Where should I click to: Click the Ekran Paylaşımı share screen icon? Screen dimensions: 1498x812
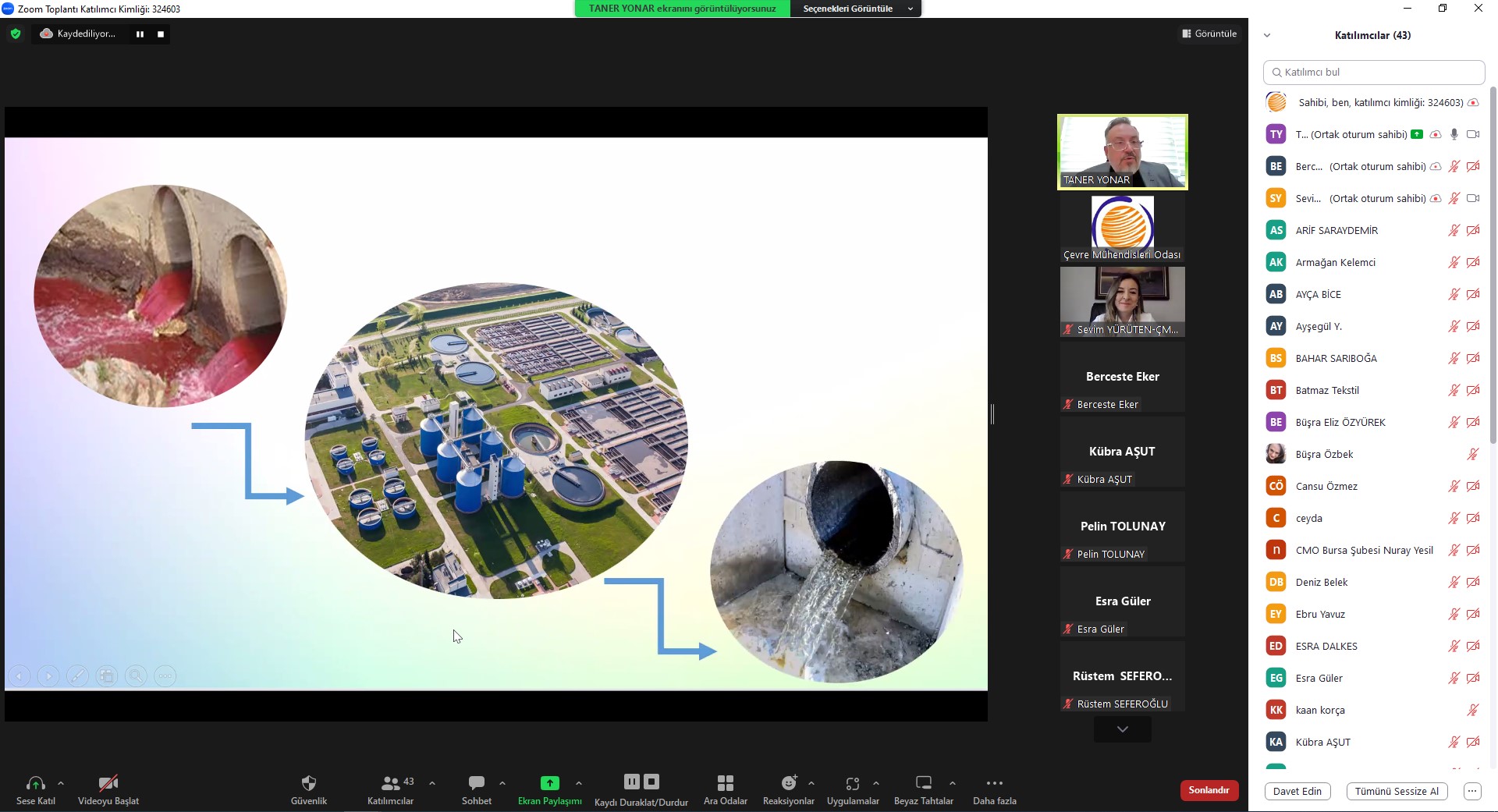(x=549, y=783)
